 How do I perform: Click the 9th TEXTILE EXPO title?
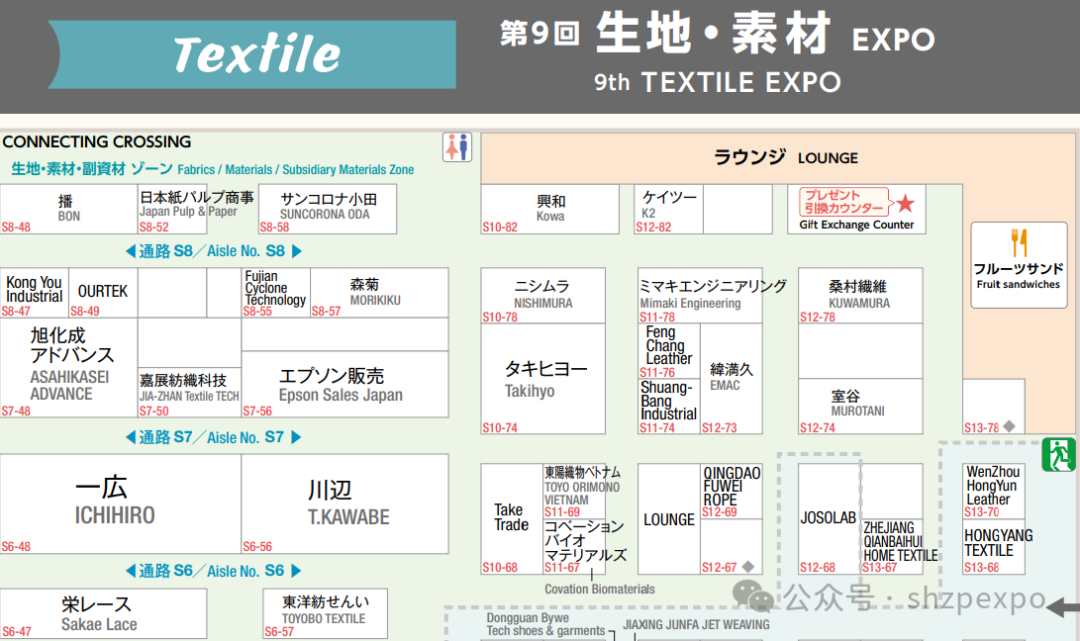point(718,82)
